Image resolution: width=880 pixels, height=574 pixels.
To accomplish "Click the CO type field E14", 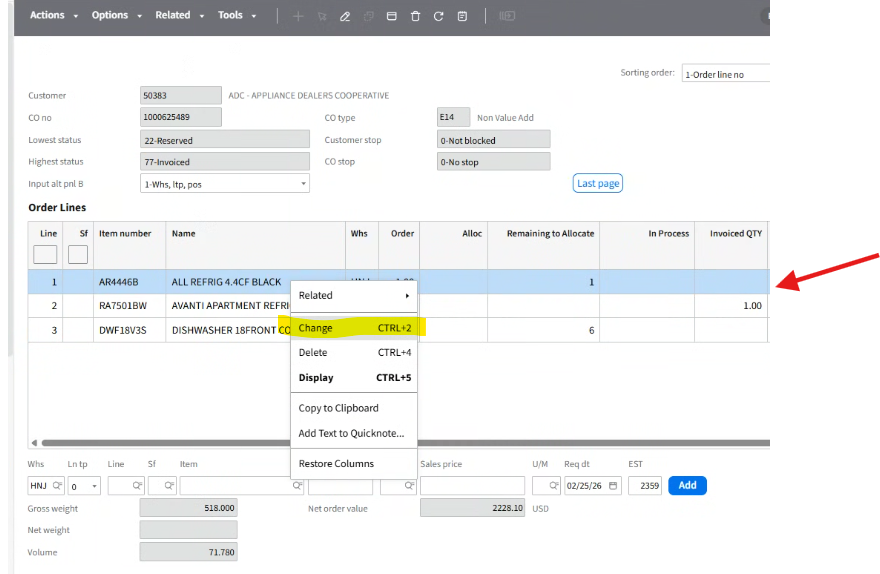I will point(453,117).
